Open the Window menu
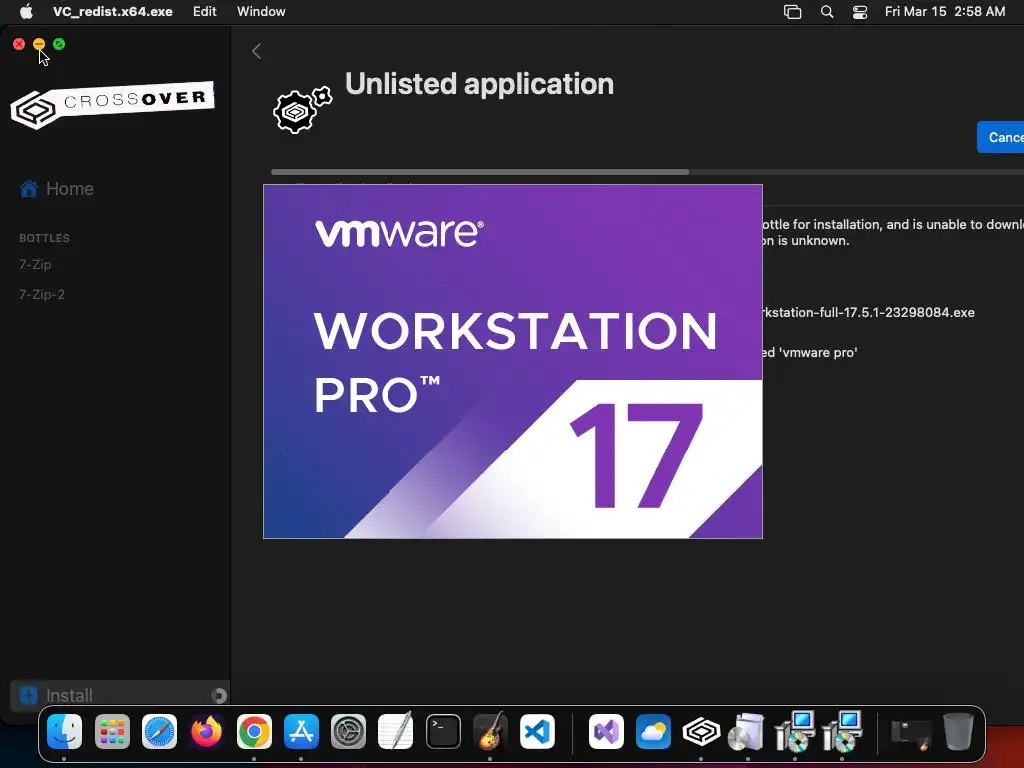The image size is (1024, 768). tap(261, 11)
